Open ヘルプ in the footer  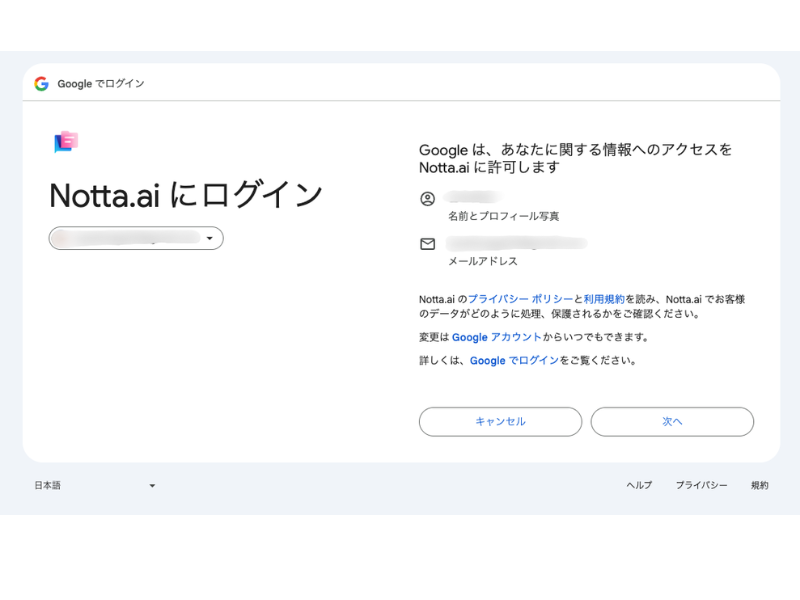pos(639,485)
